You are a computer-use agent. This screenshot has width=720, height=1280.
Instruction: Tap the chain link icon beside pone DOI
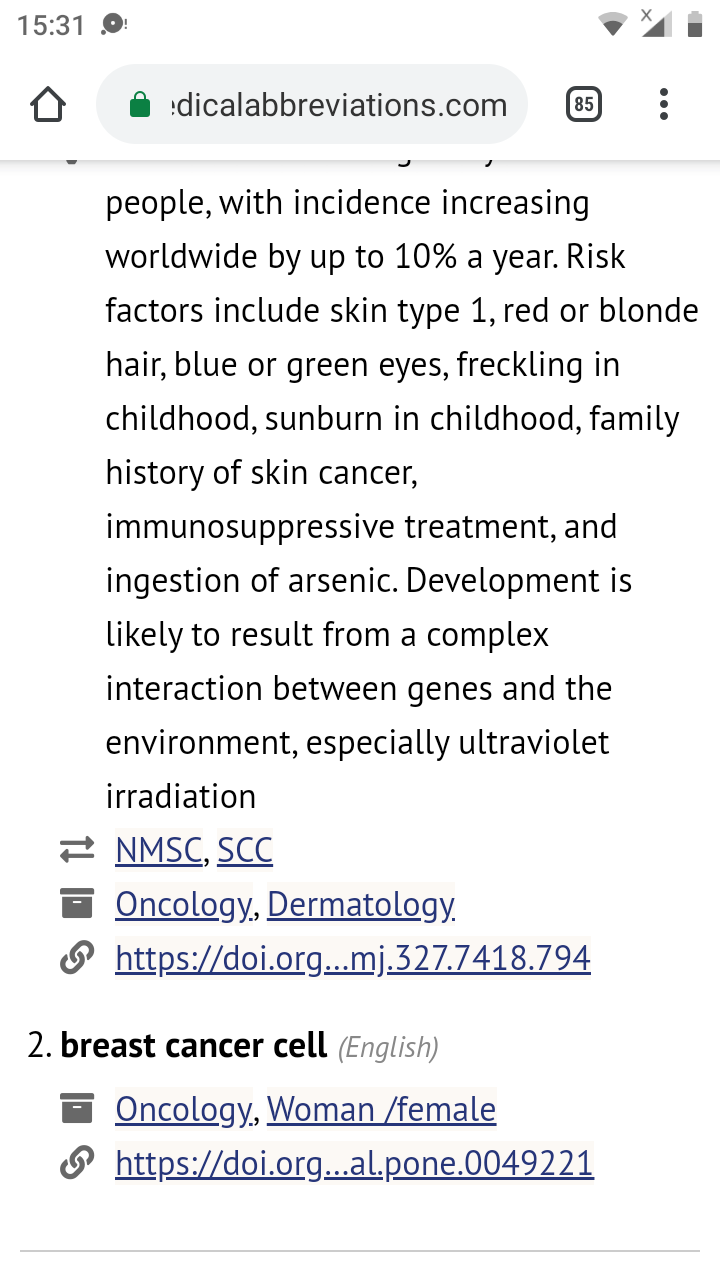pos(76,1163)
